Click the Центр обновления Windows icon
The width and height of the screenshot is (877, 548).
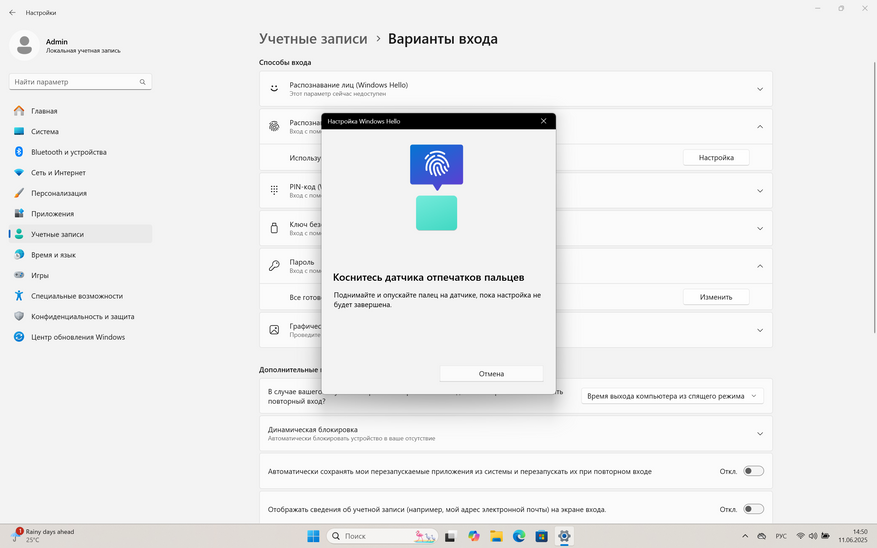[x=19, y=337]
